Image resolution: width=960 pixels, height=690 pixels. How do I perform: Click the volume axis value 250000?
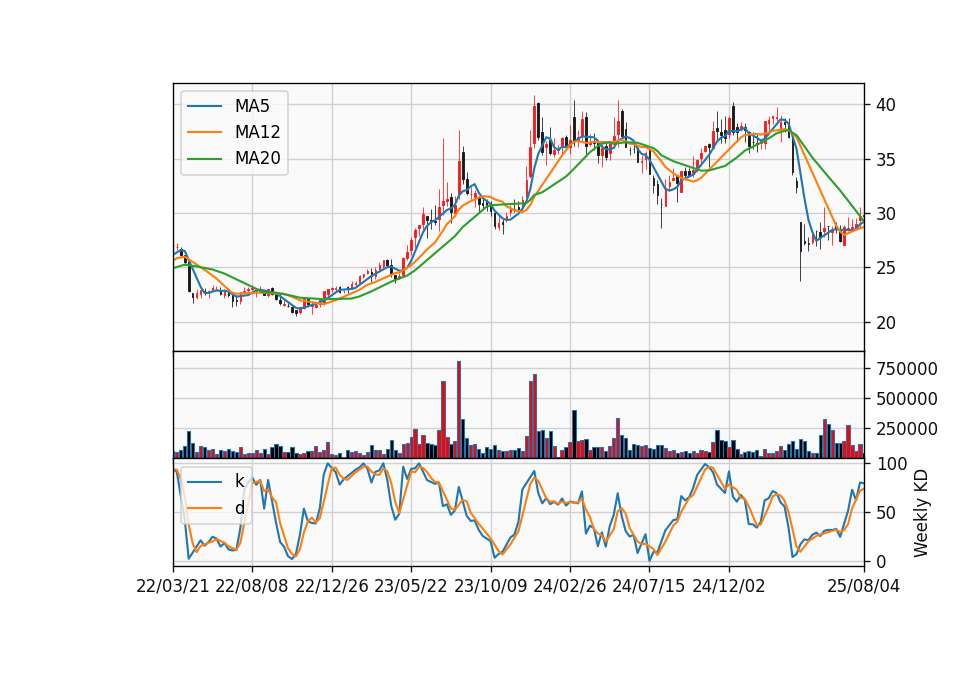point(907,429)
